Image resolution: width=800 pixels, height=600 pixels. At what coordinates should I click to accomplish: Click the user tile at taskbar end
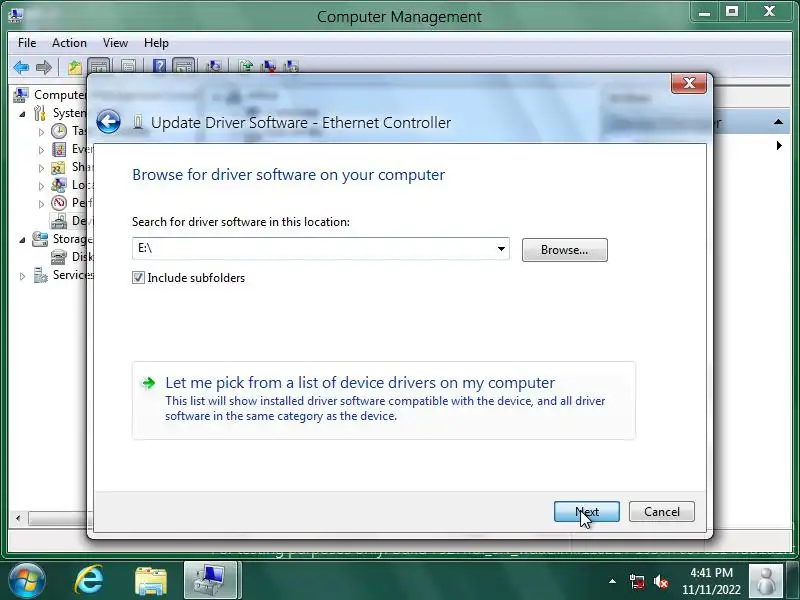[766, 581]
